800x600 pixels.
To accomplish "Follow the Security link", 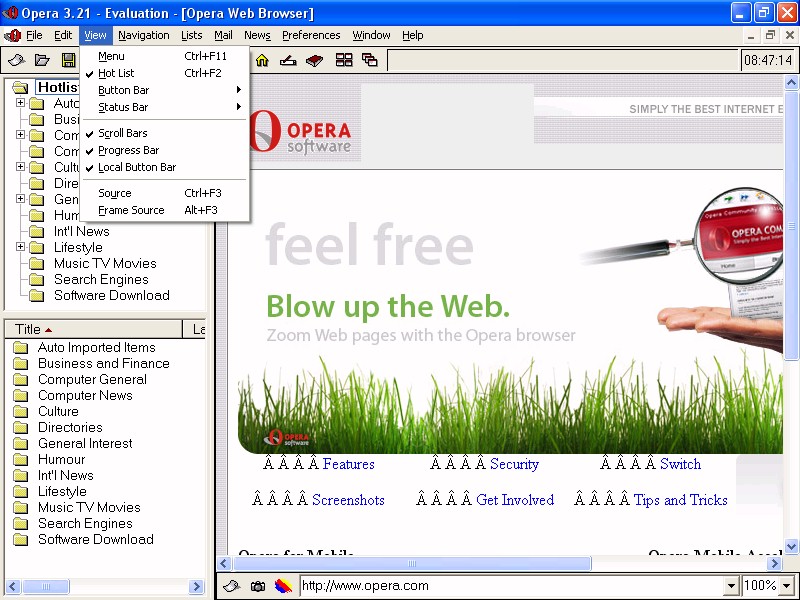I will tap(514, 464).
